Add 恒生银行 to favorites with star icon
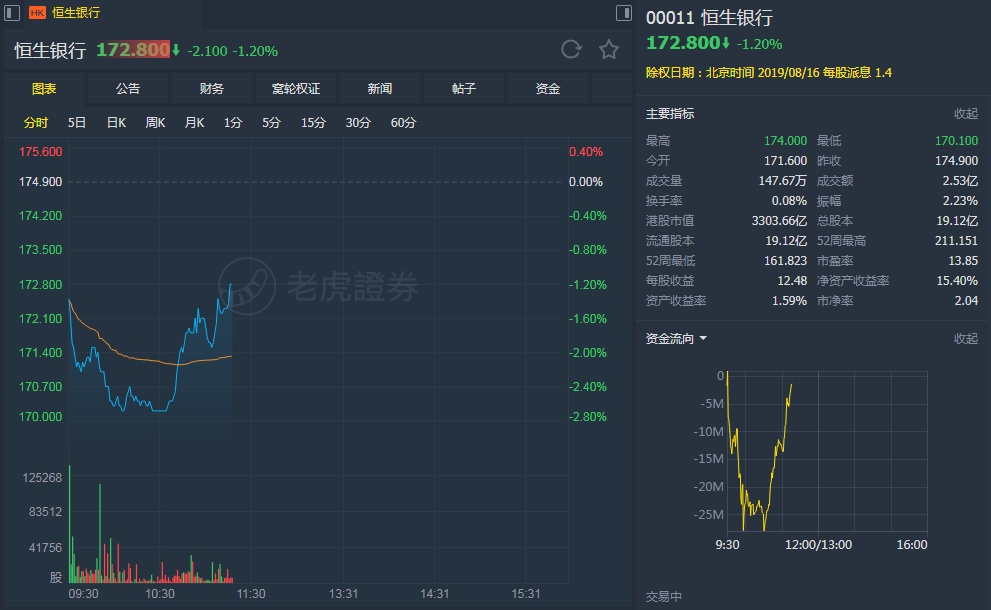This screenshot has width=991, height=610. [x=608, y=50]
